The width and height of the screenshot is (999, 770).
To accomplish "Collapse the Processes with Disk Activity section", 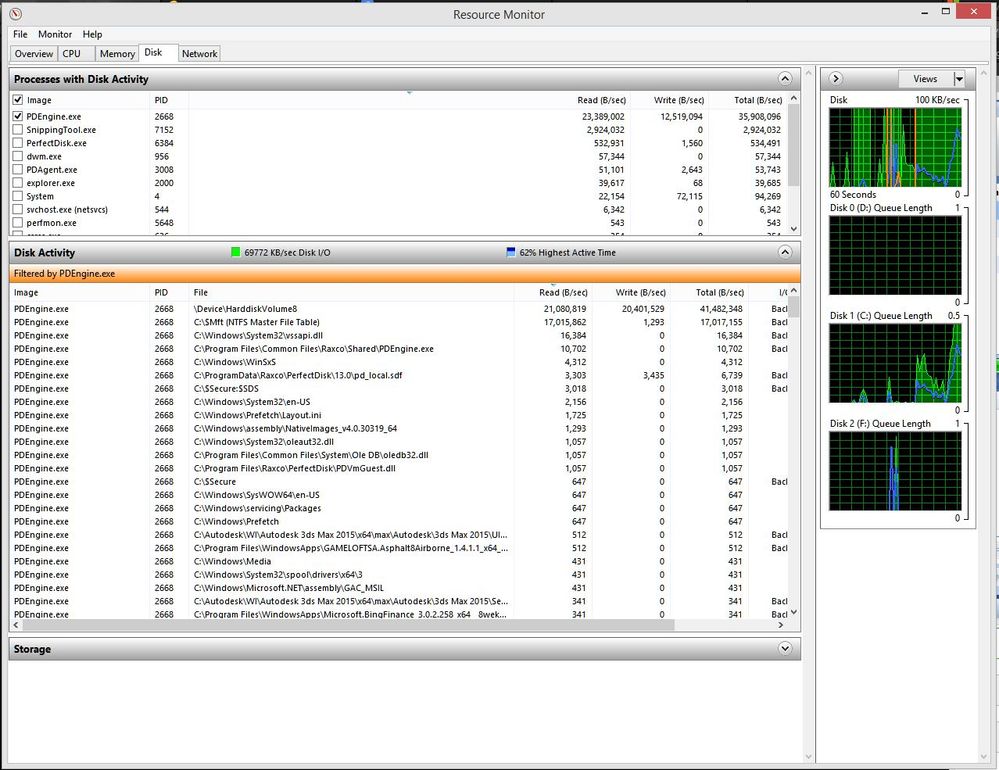I will pos(785,78).
